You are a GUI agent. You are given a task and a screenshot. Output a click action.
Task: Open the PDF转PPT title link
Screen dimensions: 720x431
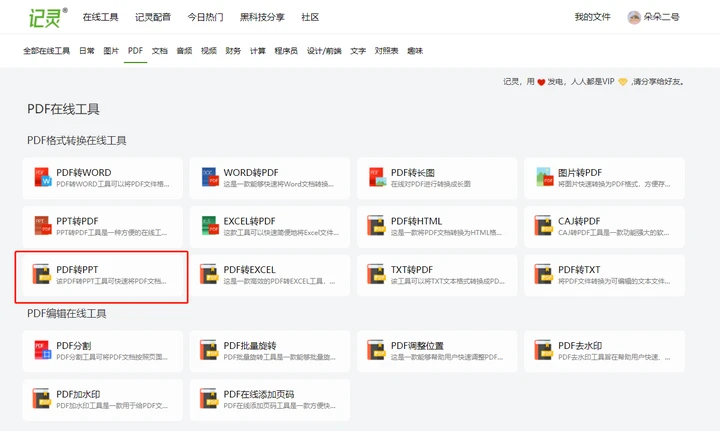click(77, 270)
